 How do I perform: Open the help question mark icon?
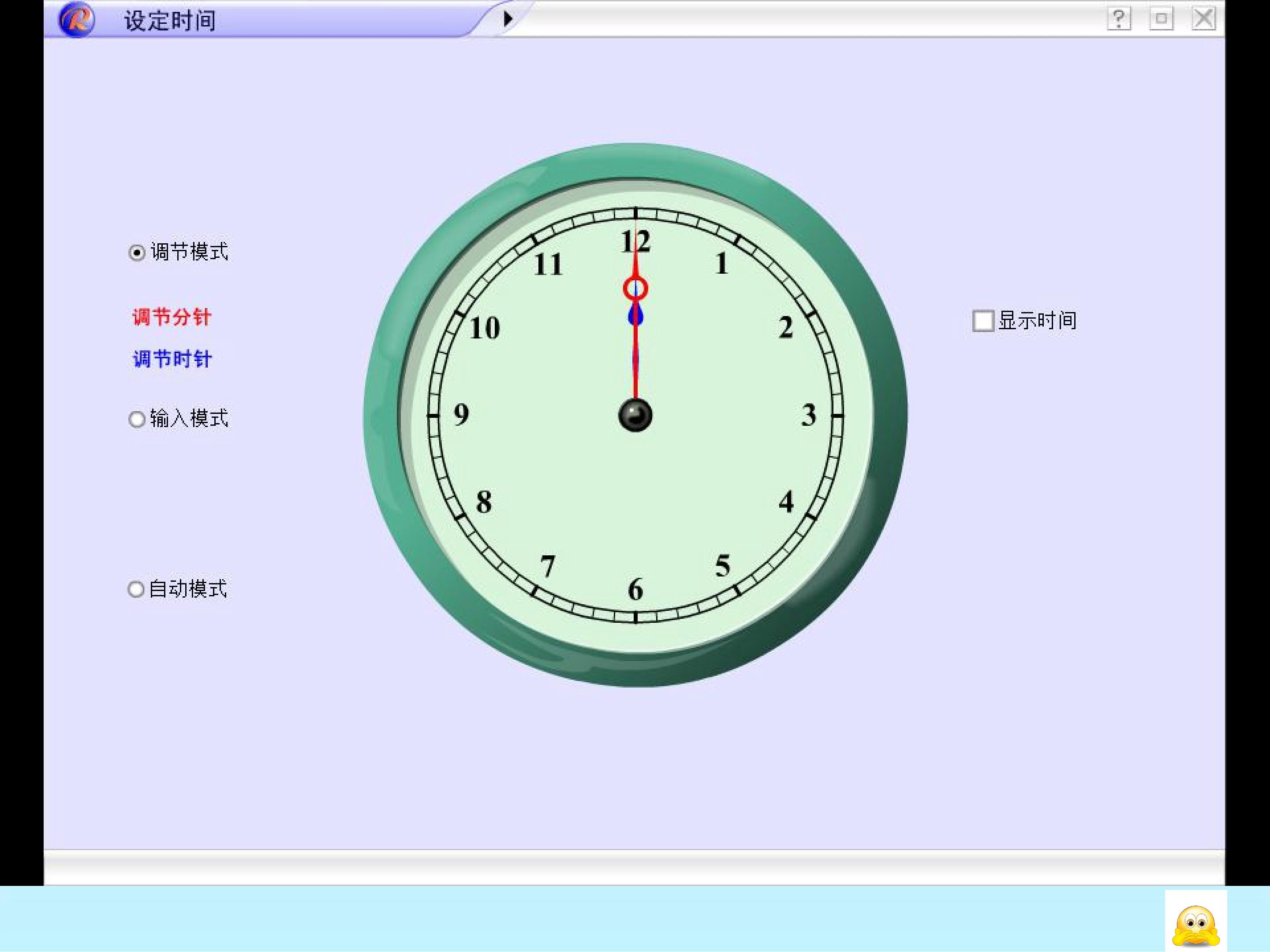tap(1118, 19)
